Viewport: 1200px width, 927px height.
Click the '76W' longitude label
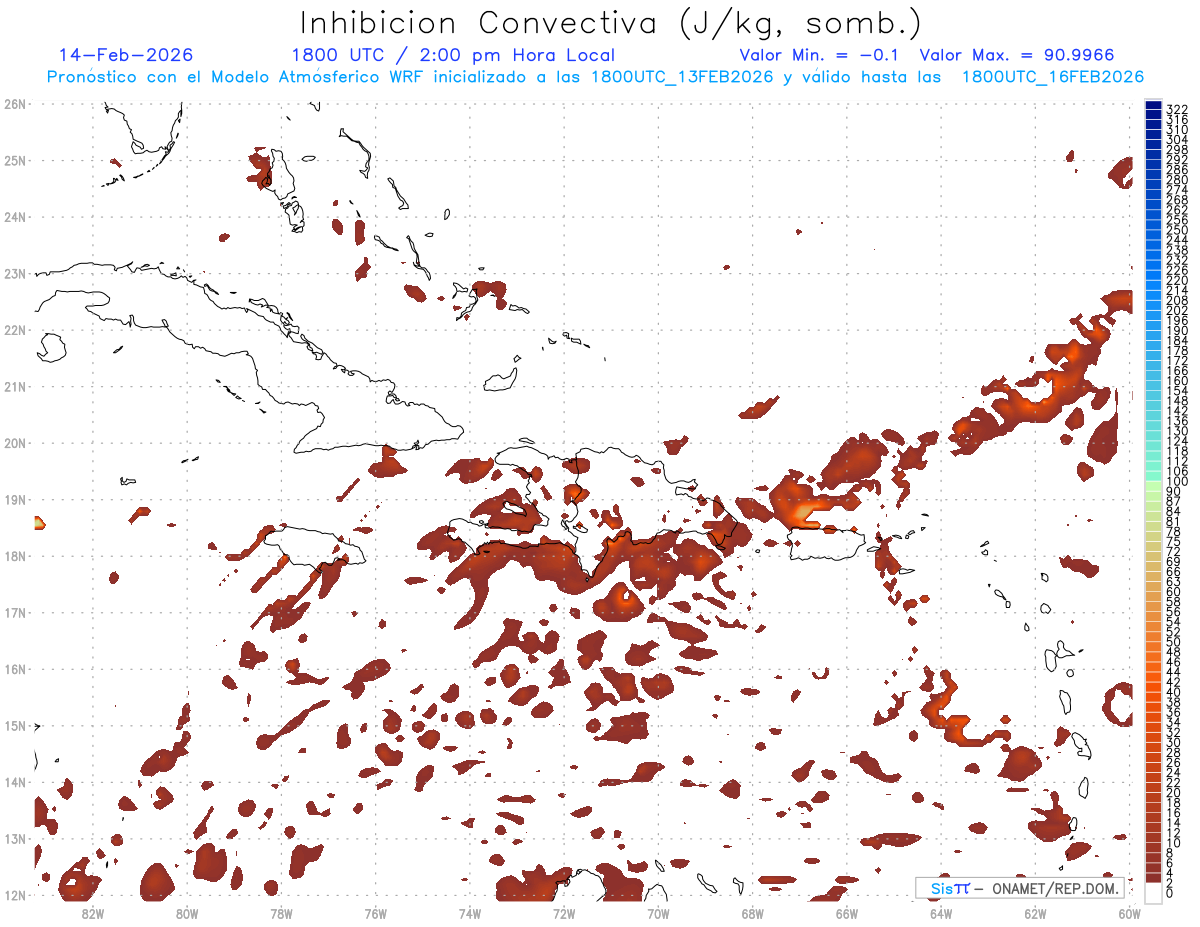pyautogui.click(x=376, y=913)
